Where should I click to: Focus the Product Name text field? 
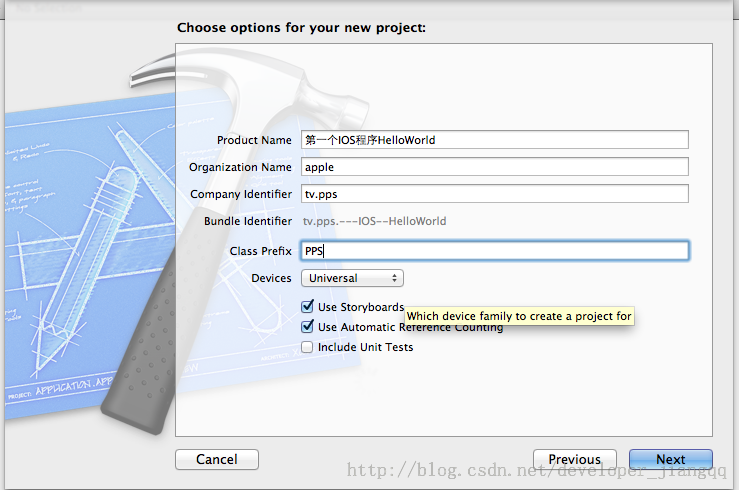coord(495,140)
